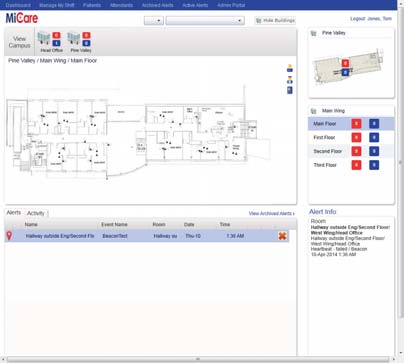Viewport: 404px width, 363px height.
Task: Click the BeaconTest event name cell
Action: coord(115,236)
